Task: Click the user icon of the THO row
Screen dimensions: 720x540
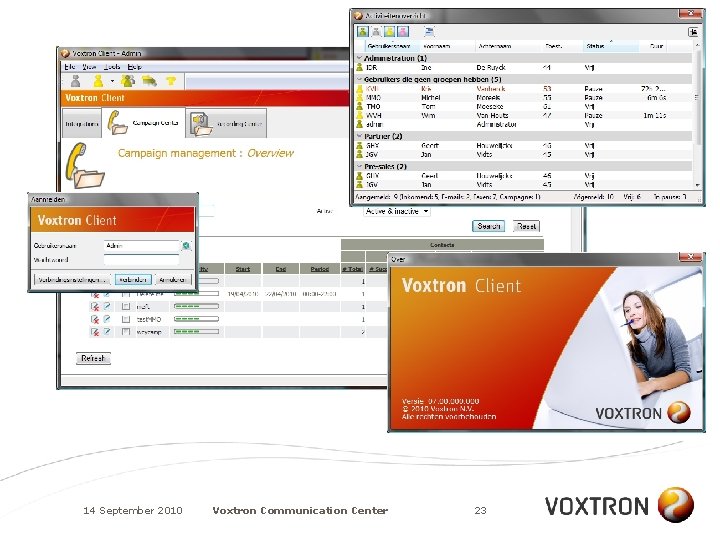Action: (360, 107)
